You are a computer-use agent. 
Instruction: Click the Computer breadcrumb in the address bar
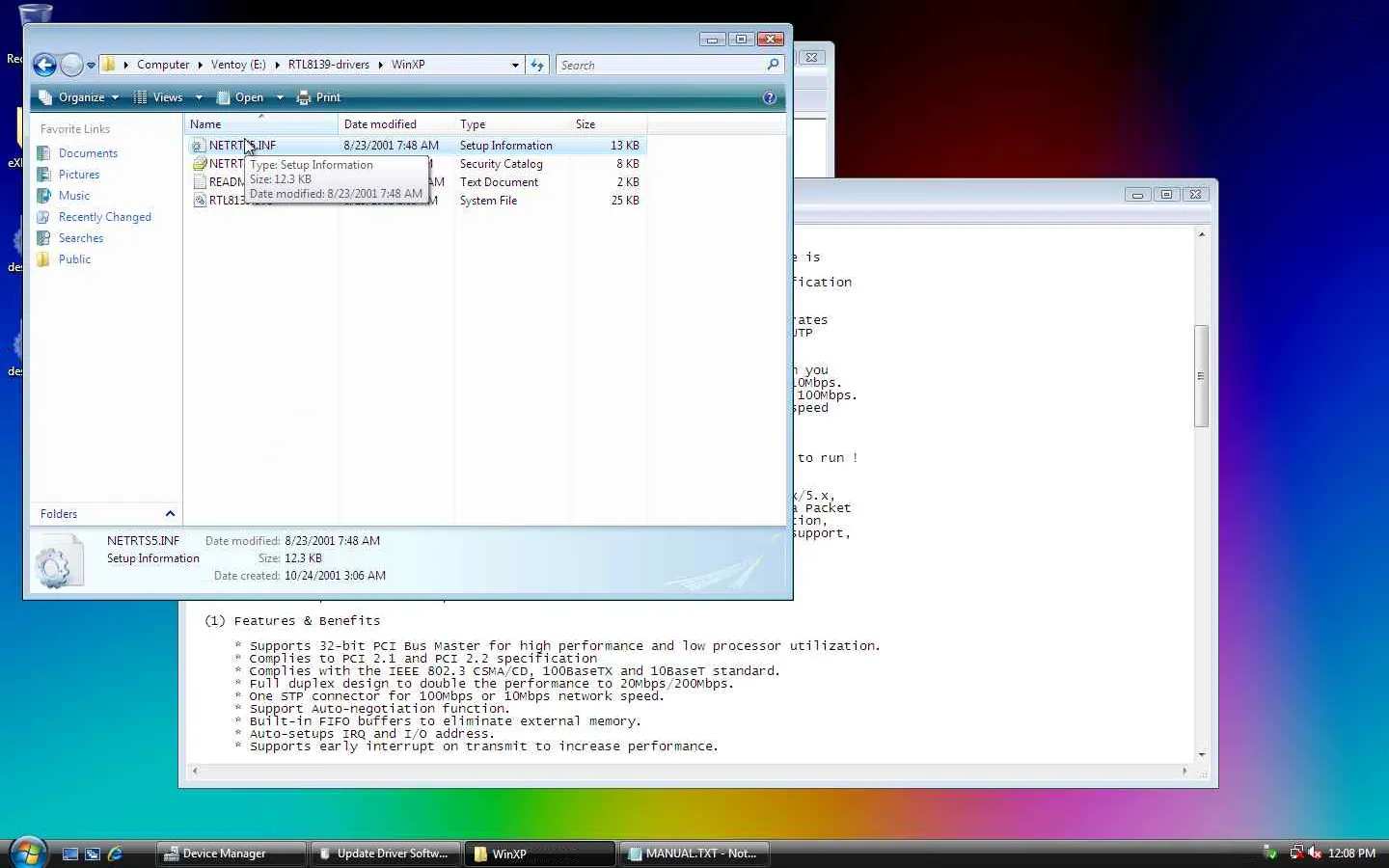pos(163,65)
